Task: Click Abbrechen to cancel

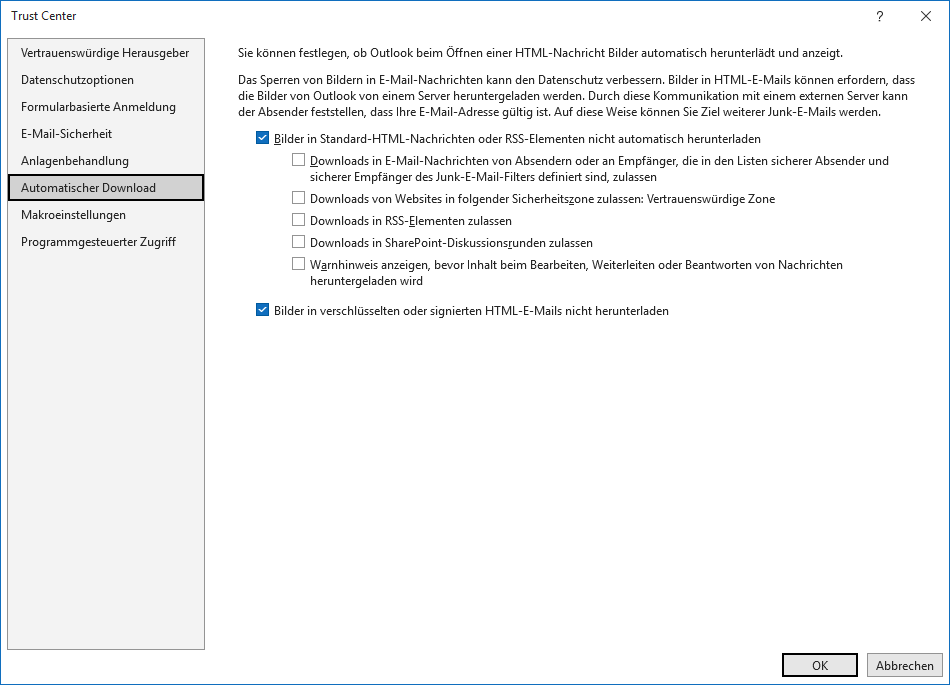Action: click(905, 665)
